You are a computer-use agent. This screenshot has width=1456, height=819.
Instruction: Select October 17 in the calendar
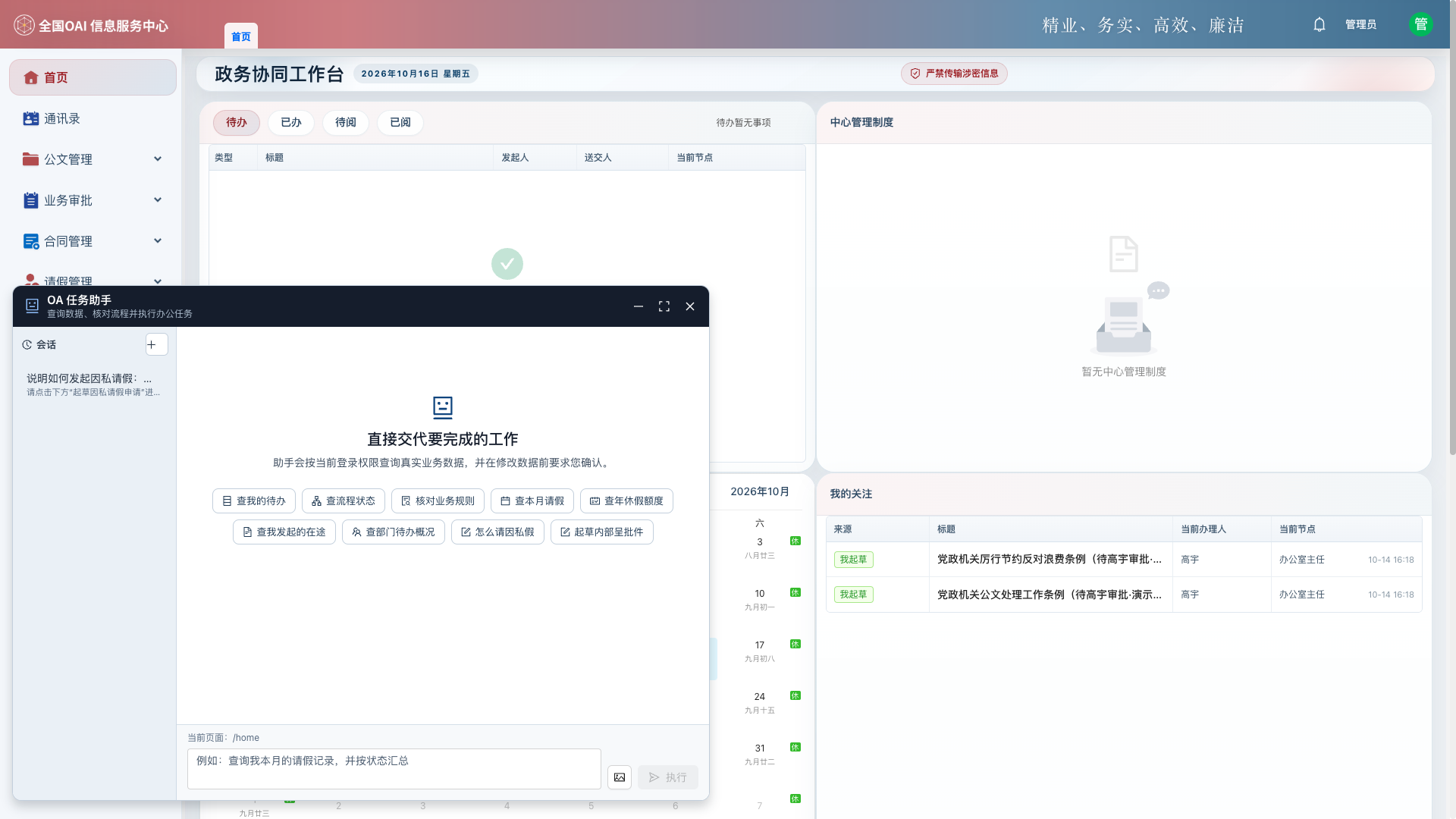click(x=760, y=651)
